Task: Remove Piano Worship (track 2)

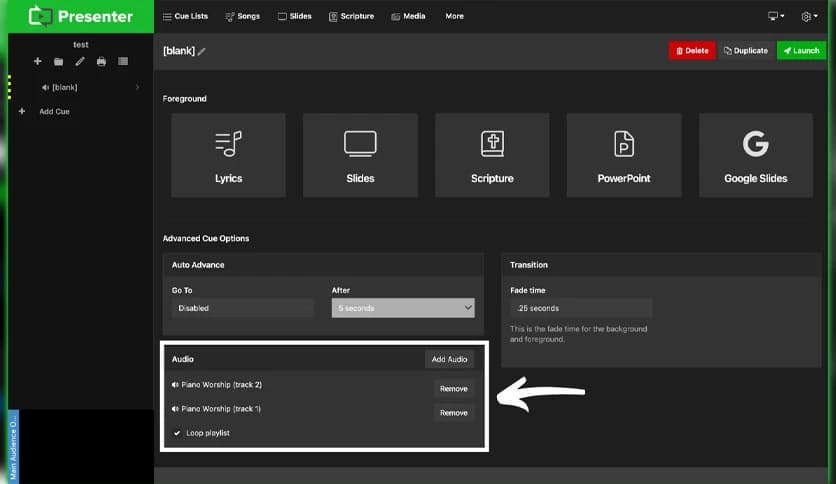Action: click(x=453, y=388)
